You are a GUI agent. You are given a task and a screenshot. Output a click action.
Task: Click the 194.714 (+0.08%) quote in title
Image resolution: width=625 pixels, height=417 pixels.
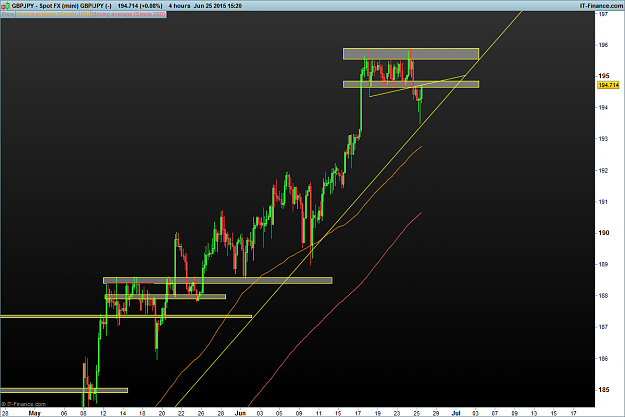point(140,6)
